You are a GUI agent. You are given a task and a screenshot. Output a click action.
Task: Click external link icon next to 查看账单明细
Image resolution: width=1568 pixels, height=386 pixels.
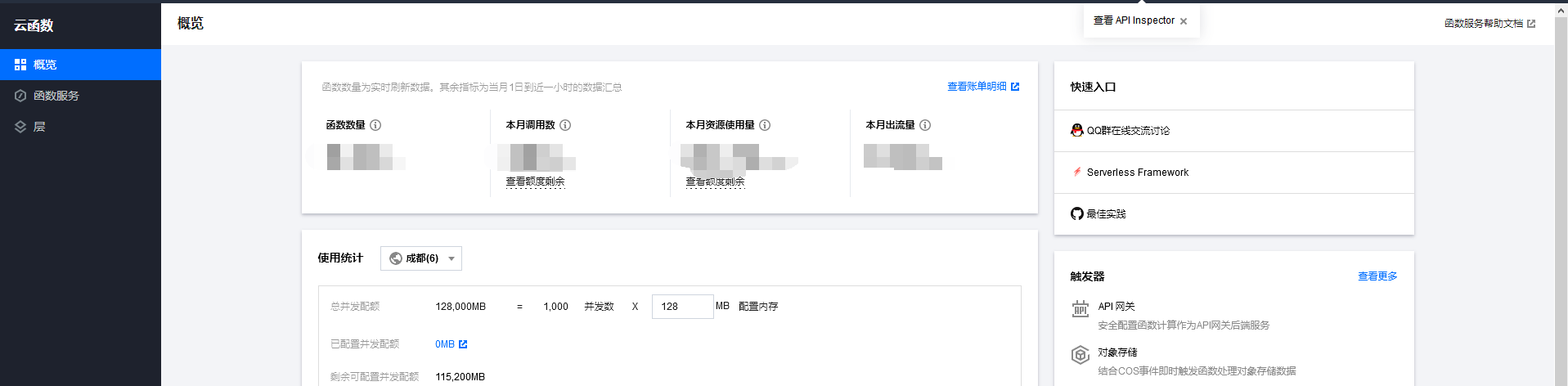pos(1015,87)
